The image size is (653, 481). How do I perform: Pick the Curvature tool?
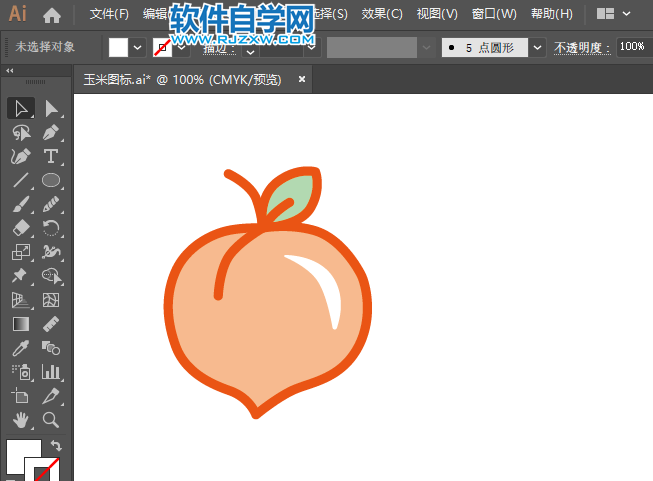[x=21, y=157]
